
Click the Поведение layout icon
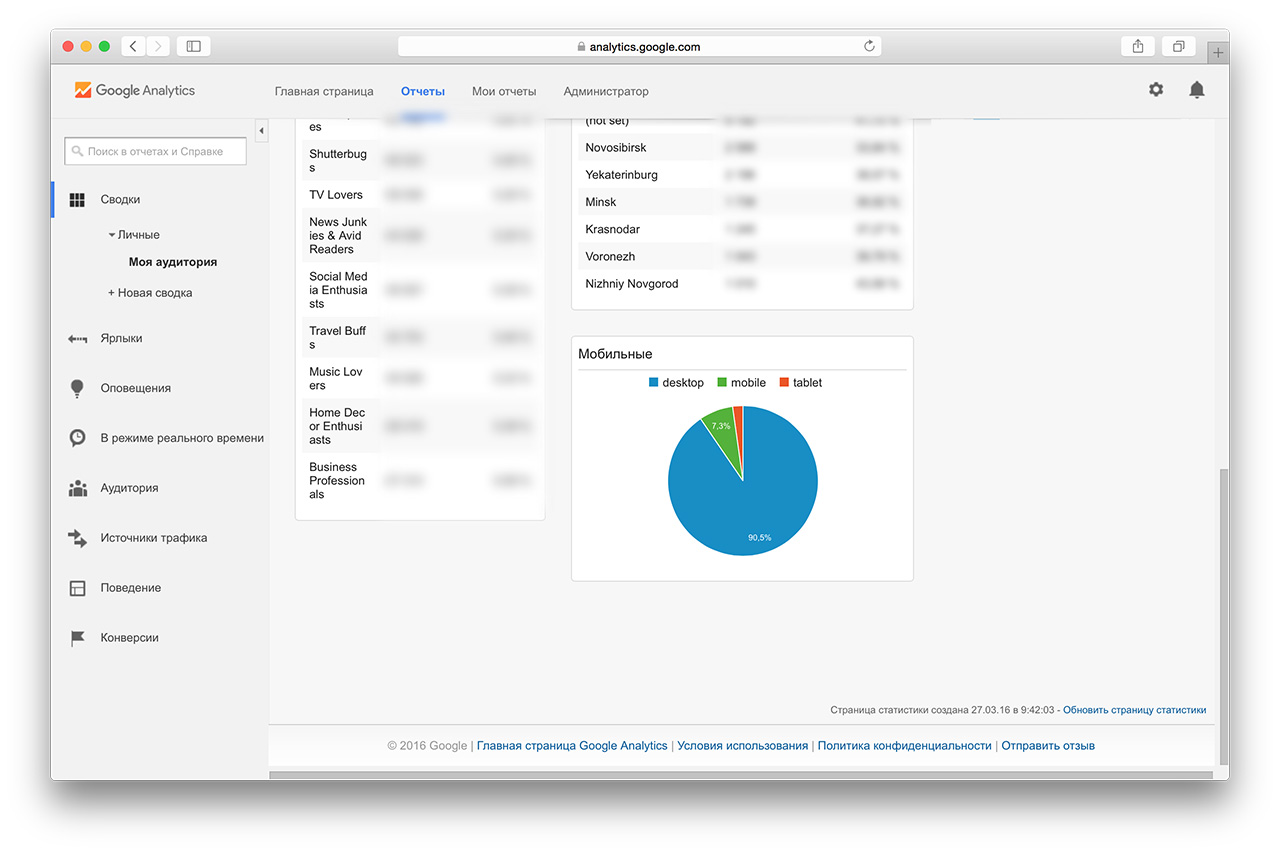point(77,588)
